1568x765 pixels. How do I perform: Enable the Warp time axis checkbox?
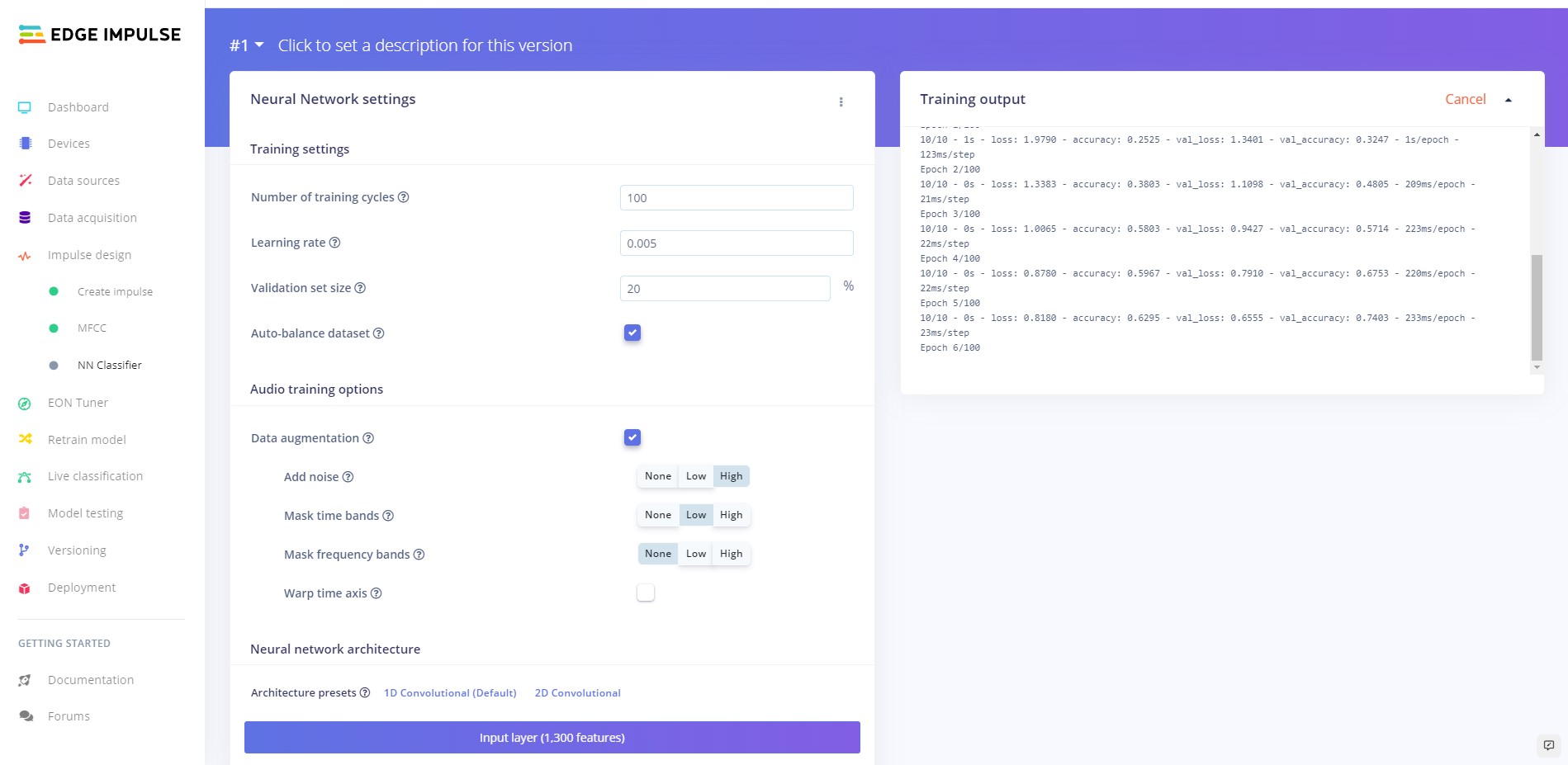point(646,593)
